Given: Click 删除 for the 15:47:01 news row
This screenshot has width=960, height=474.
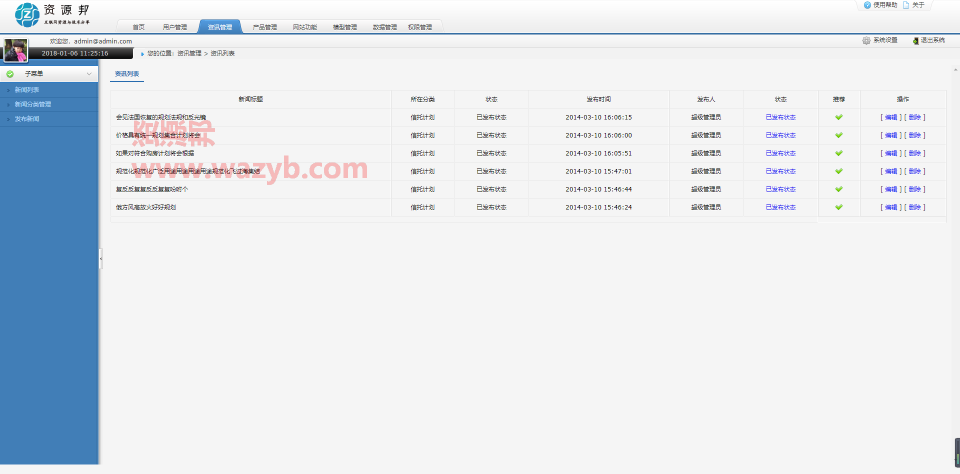Looking at the screenshot, I should coord(915,171).
